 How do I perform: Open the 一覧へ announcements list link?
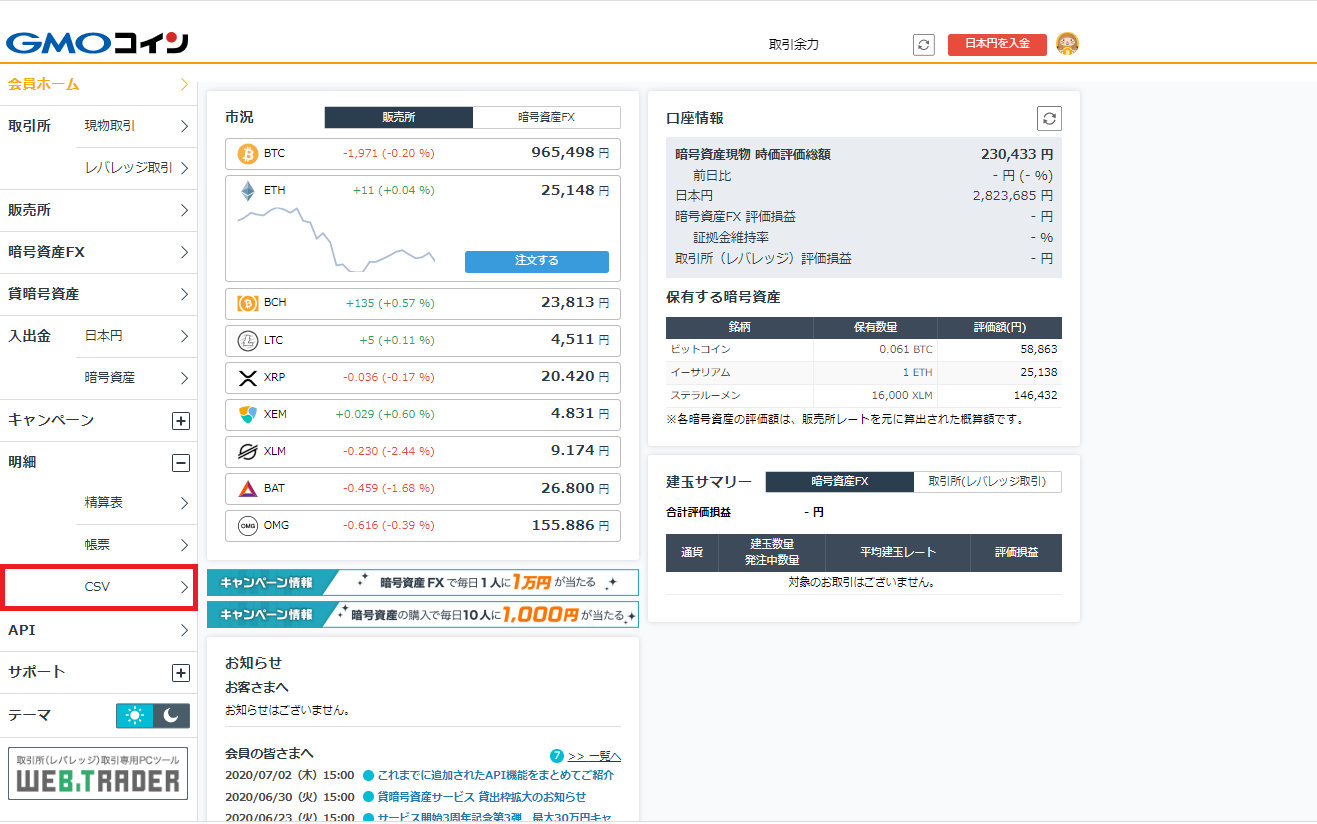tap(594, 756)
